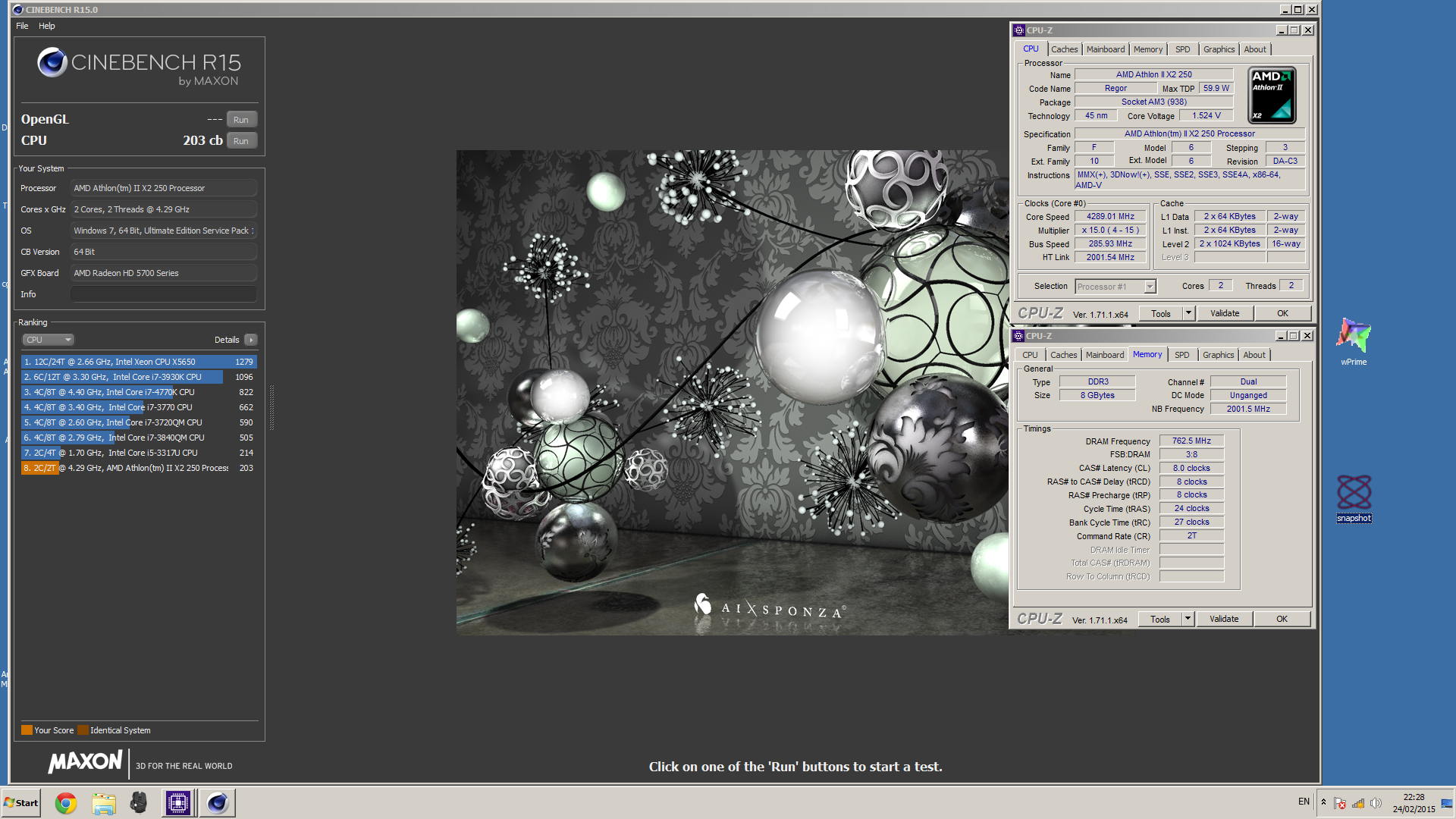Select ranking row Intel Xeon X5650

[x=139, y=362]
